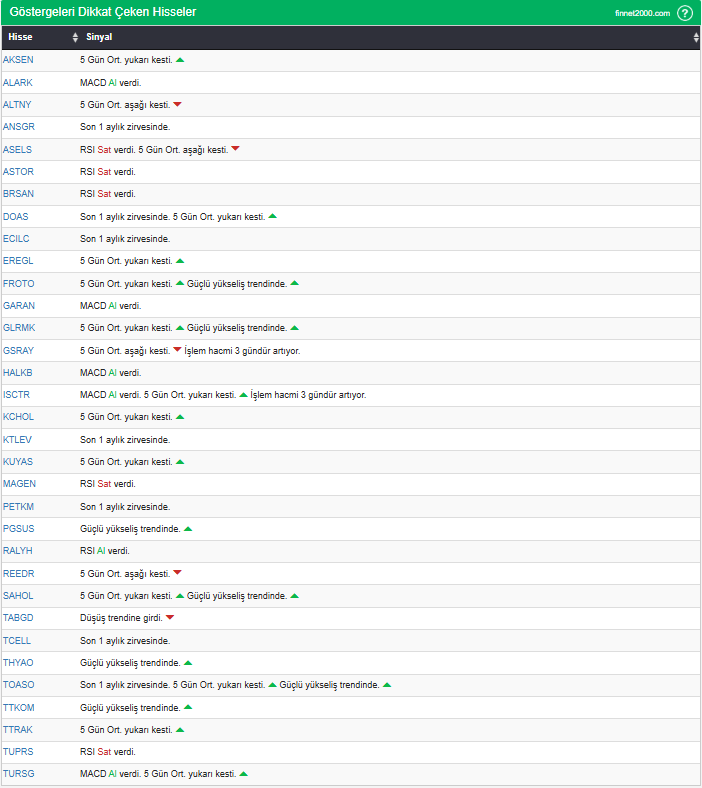Click green up arrow in TURSG row
Image resolution: width=702 pixels, height=788 pixels.
[x=244, y=774]
